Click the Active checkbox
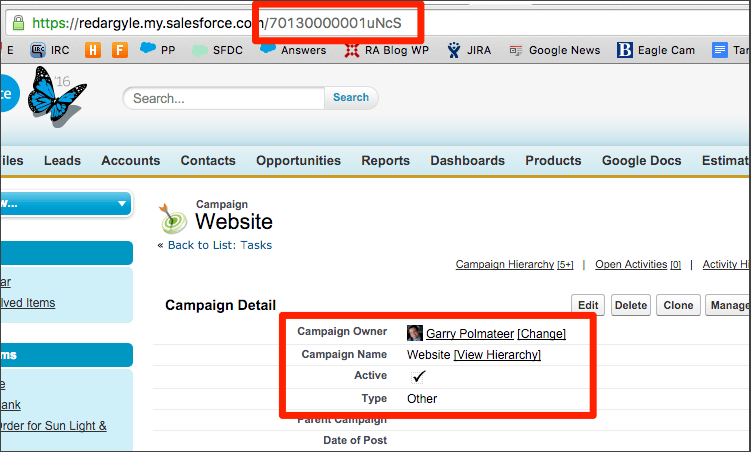Viewport: 751px width, 452px height. pyautogui.click(x=418, y=377)
